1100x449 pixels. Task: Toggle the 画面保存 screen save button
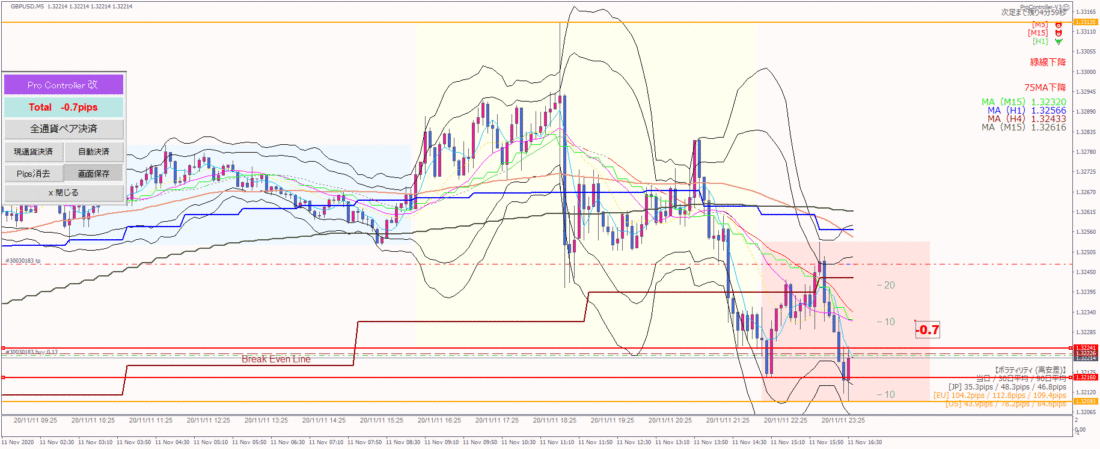93,173
